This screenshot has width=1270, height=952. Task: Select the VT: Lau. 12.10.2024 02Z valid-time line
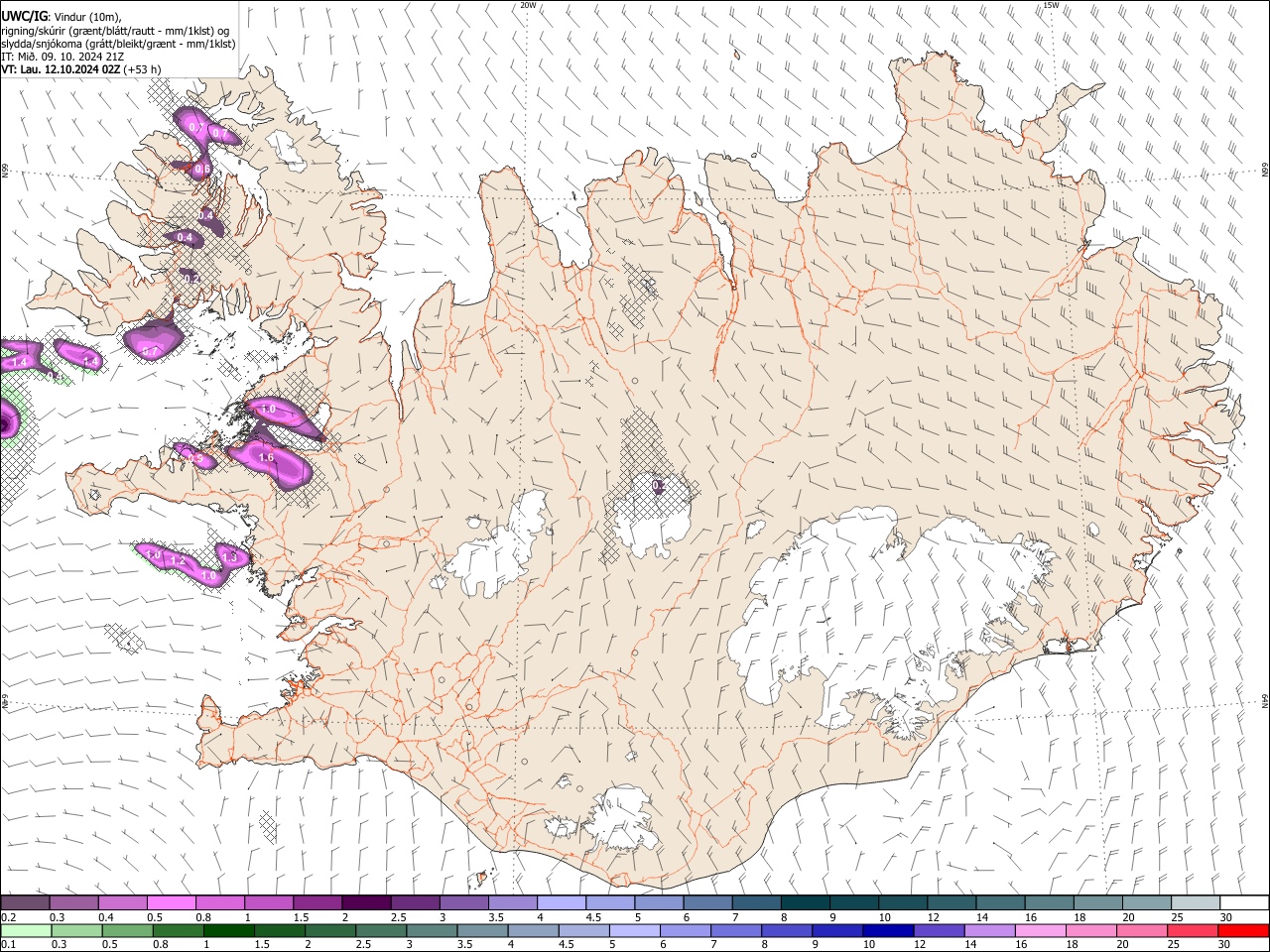61,69
